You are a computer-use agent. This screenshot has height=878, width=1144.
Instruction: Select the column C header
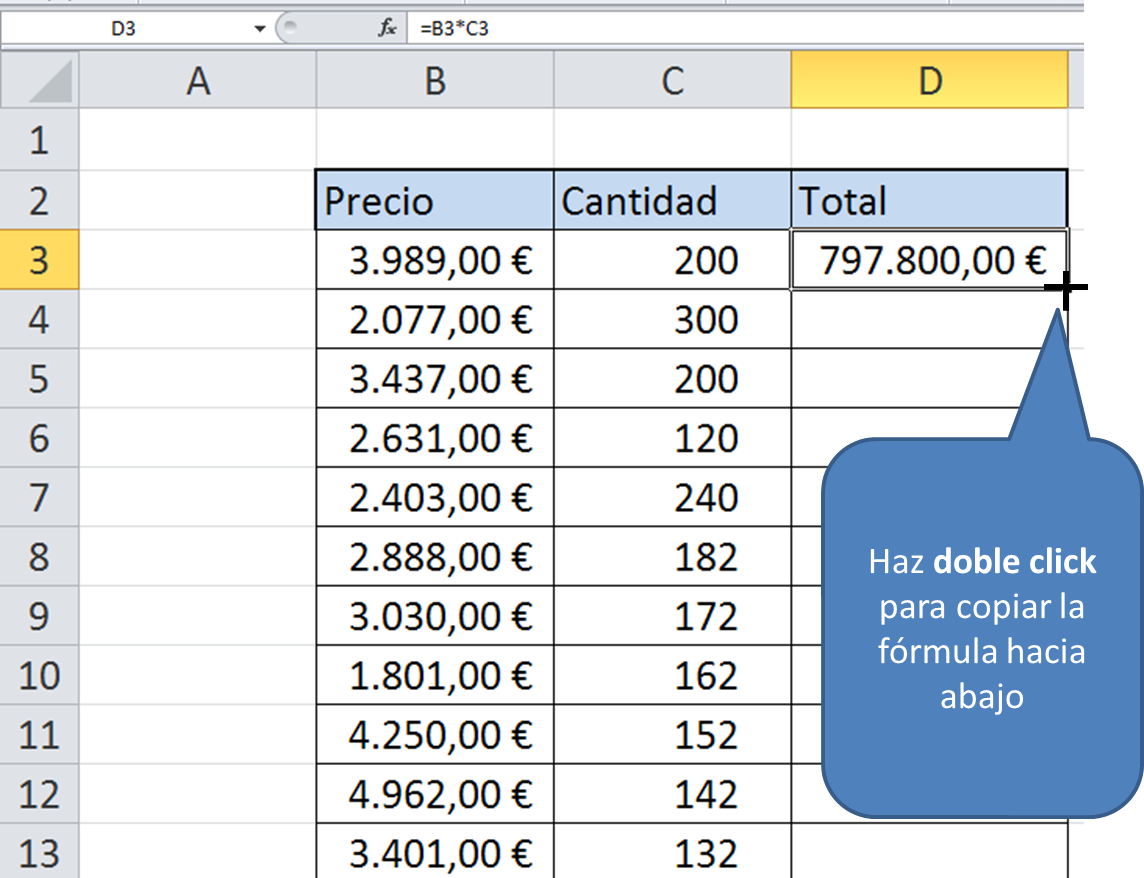click(x=672, y=81)
